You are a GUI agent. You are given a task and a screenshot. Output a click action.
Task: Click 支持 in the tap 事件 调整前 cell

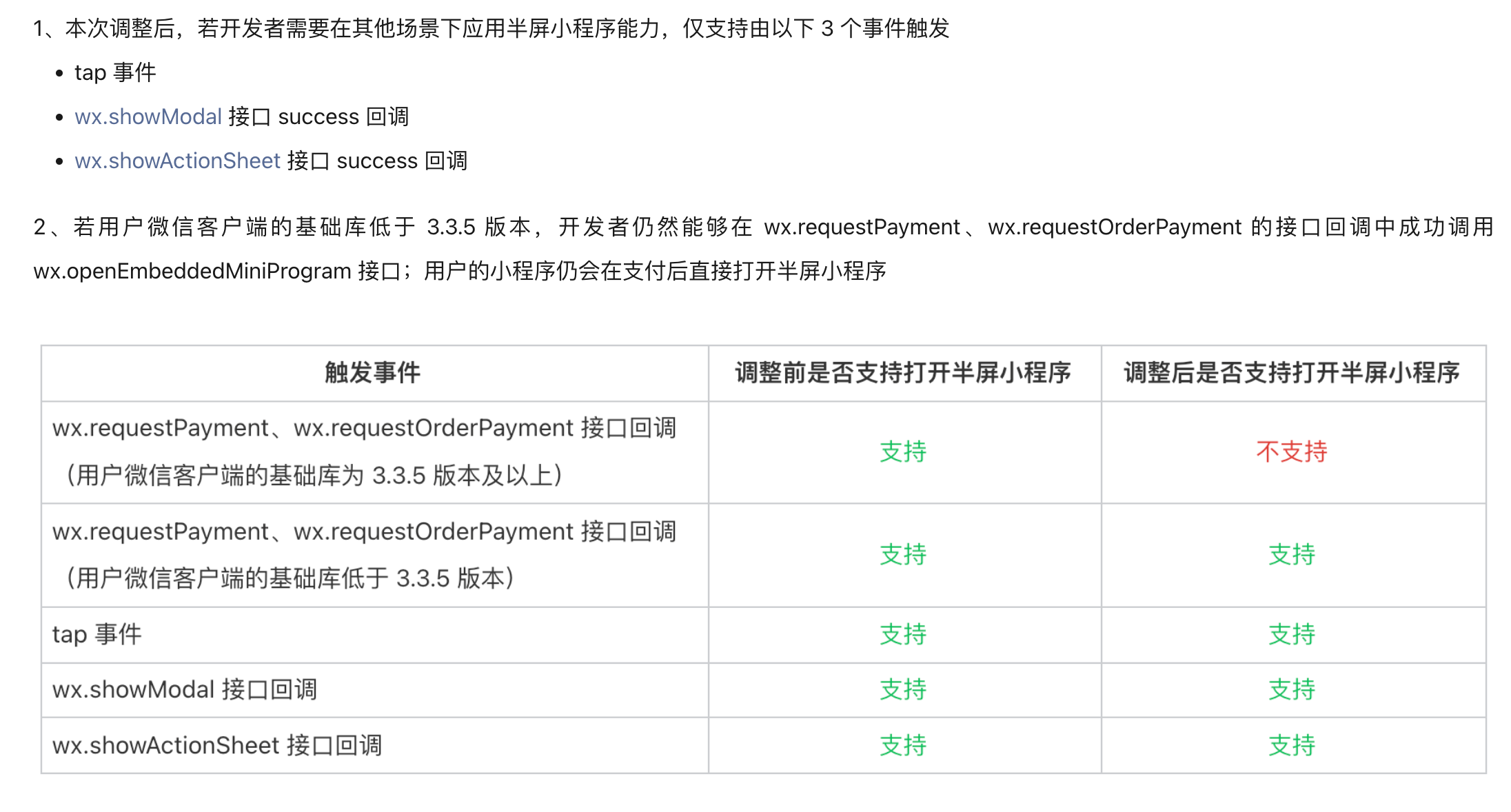click(x=903, y=634)
